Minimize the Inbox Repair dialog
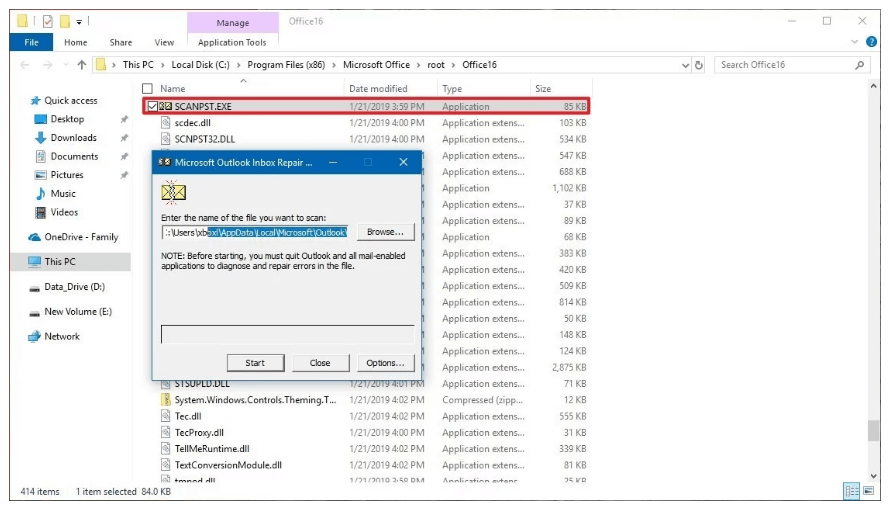Screen dimensions: 888x511 pyautogui.click(x=333, y=163)
